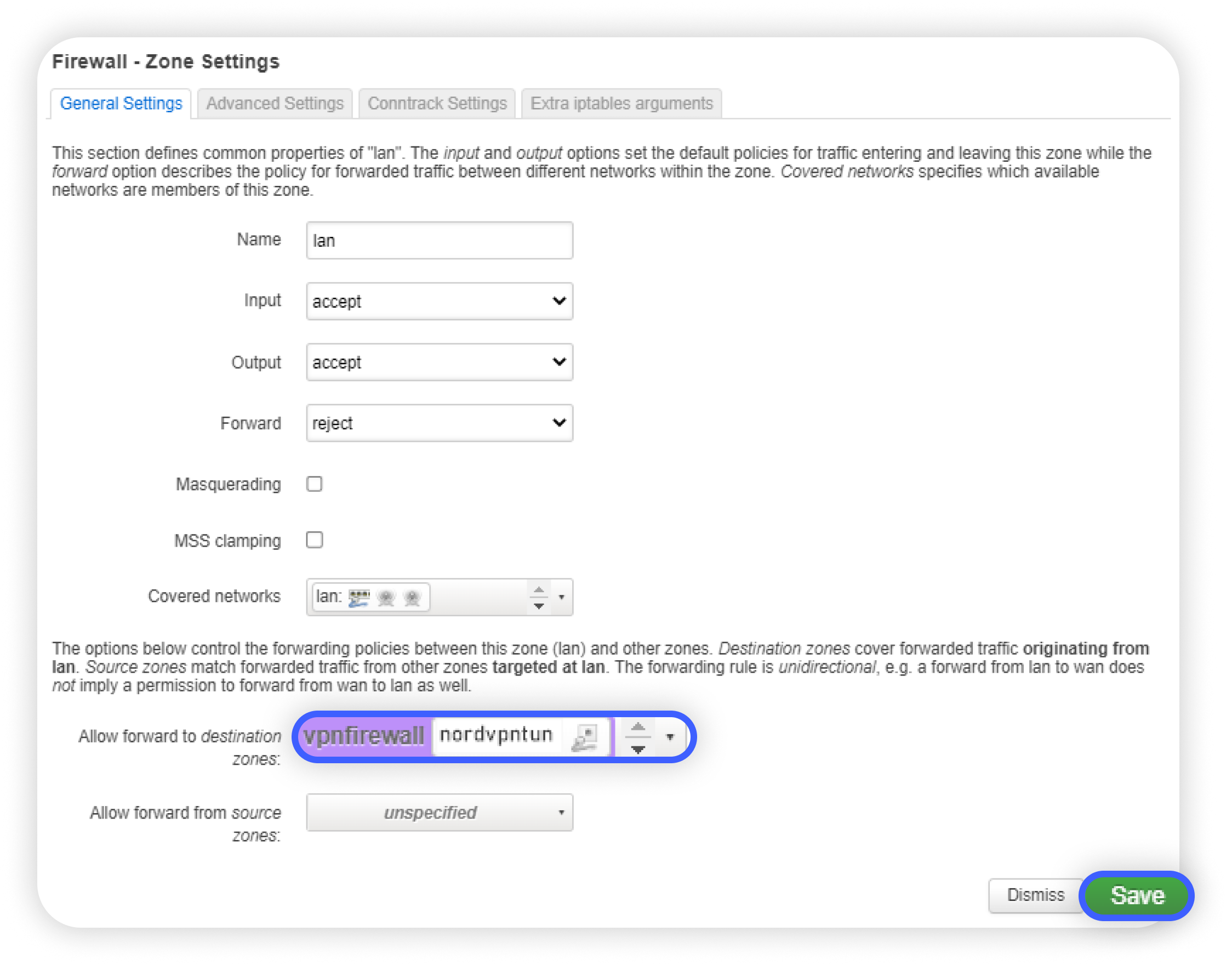Click into the Name text field
This screenshot has width=1232, height=965.
(440, 240)
